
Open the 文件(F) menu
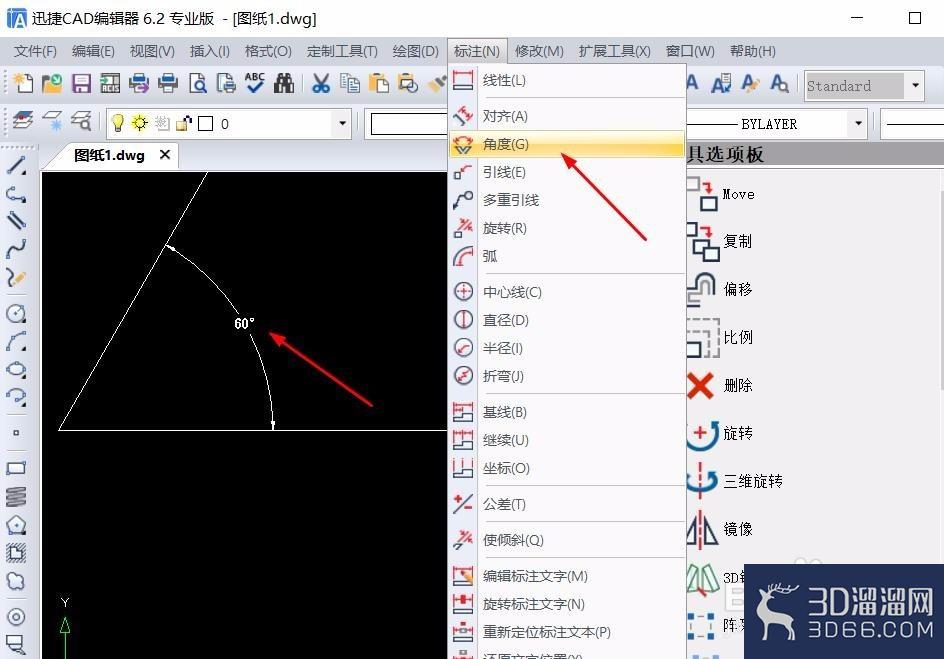point(35,51)
